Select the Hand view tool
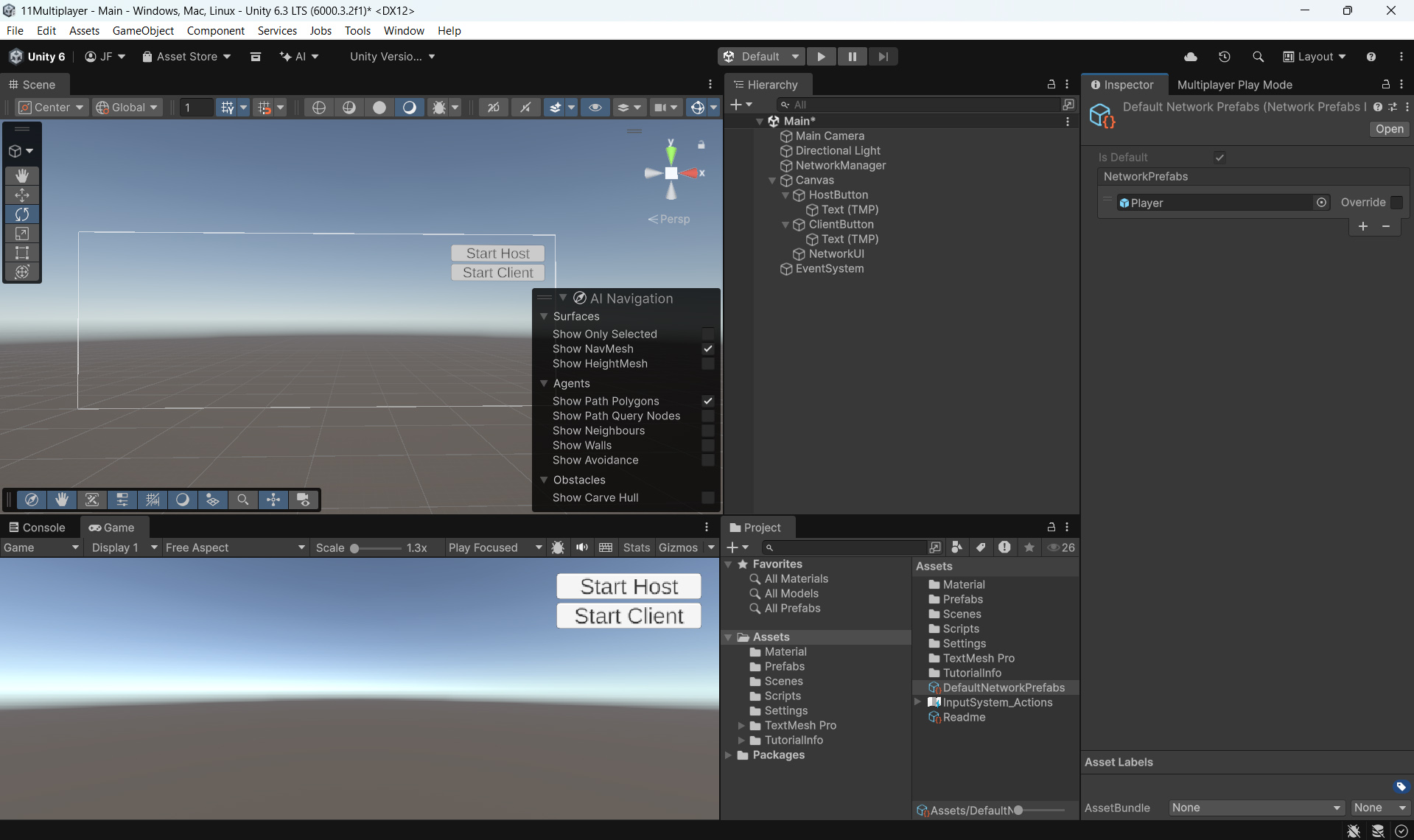The image size is (1414, 840). (22, 175)
